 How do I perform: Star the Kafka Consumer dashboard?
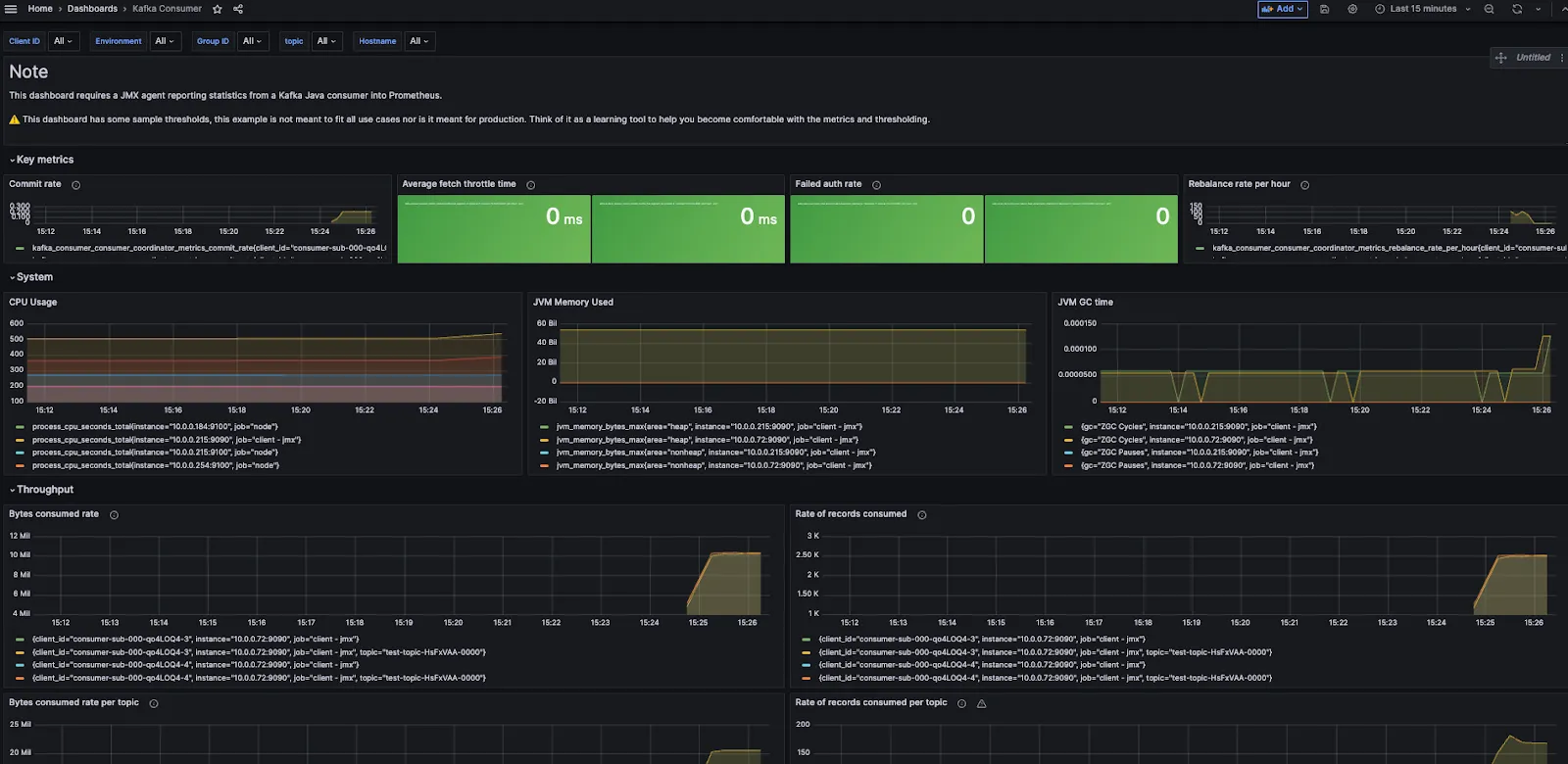(218, 9)
